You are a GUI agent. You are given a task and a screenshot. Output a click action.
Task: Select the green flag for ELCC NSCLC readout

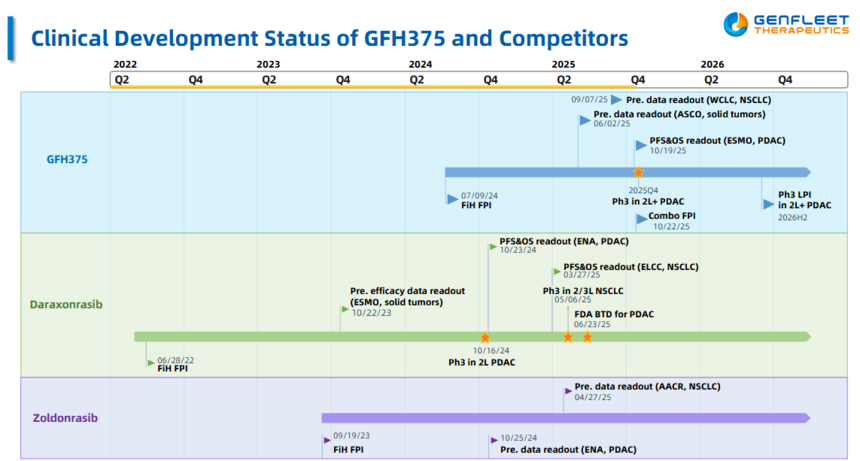coord(556,271)
